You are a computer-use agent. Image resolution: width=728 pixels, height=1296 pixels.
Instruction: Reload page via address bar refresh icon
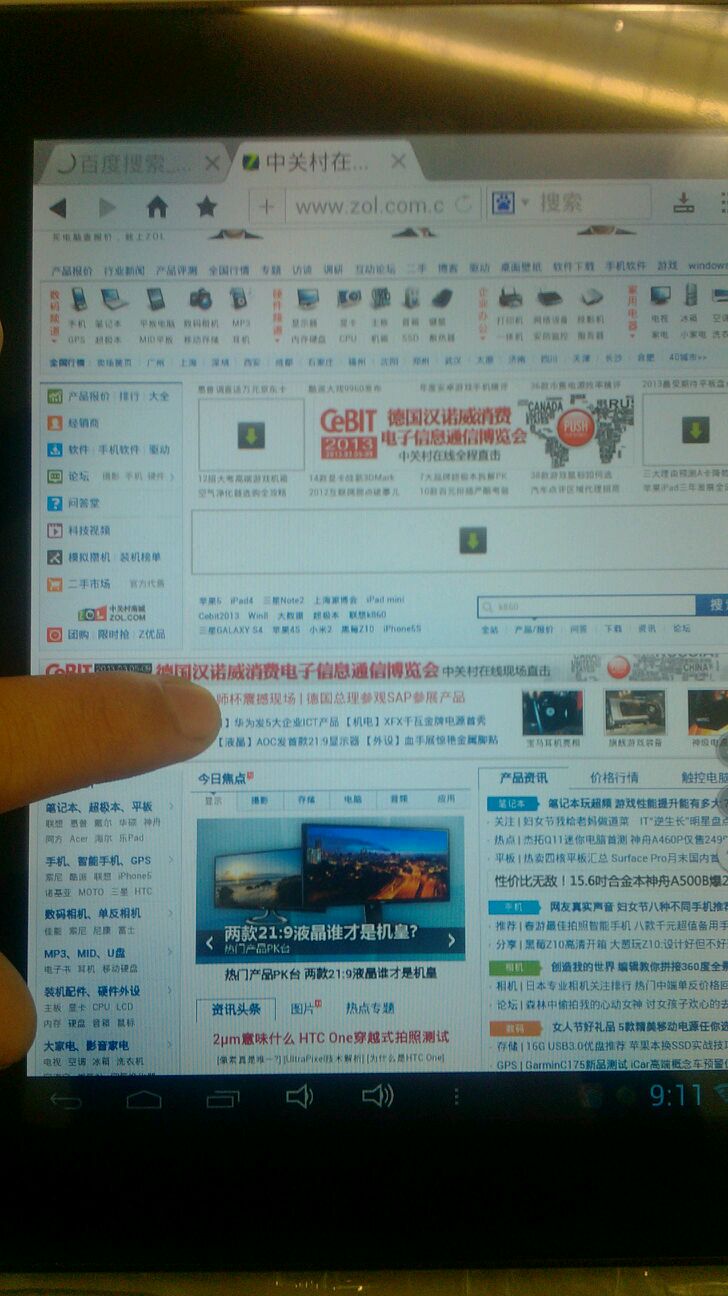point(464,205)
